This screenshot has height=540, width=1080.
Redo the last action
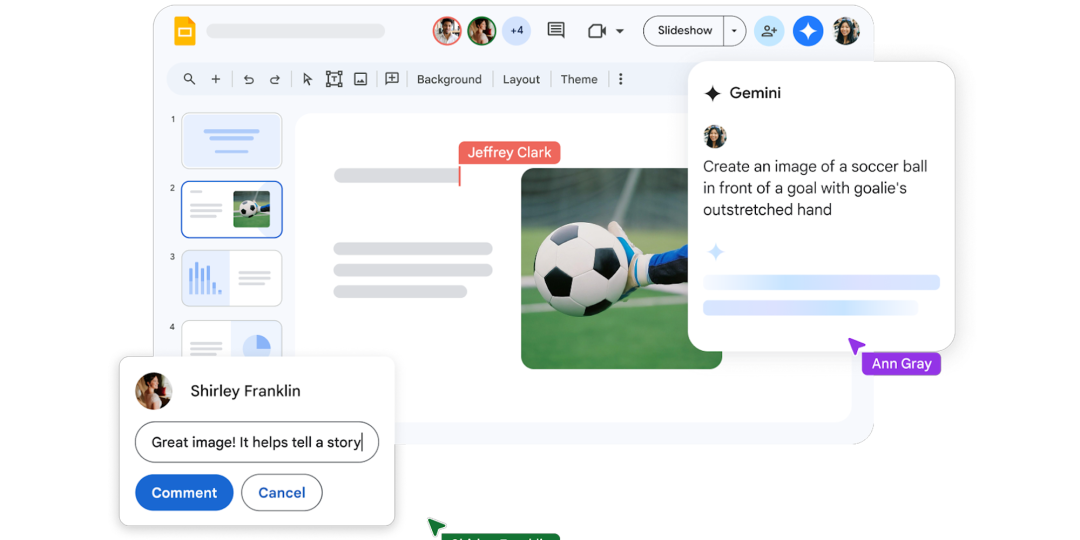click(x=275, y=79)
